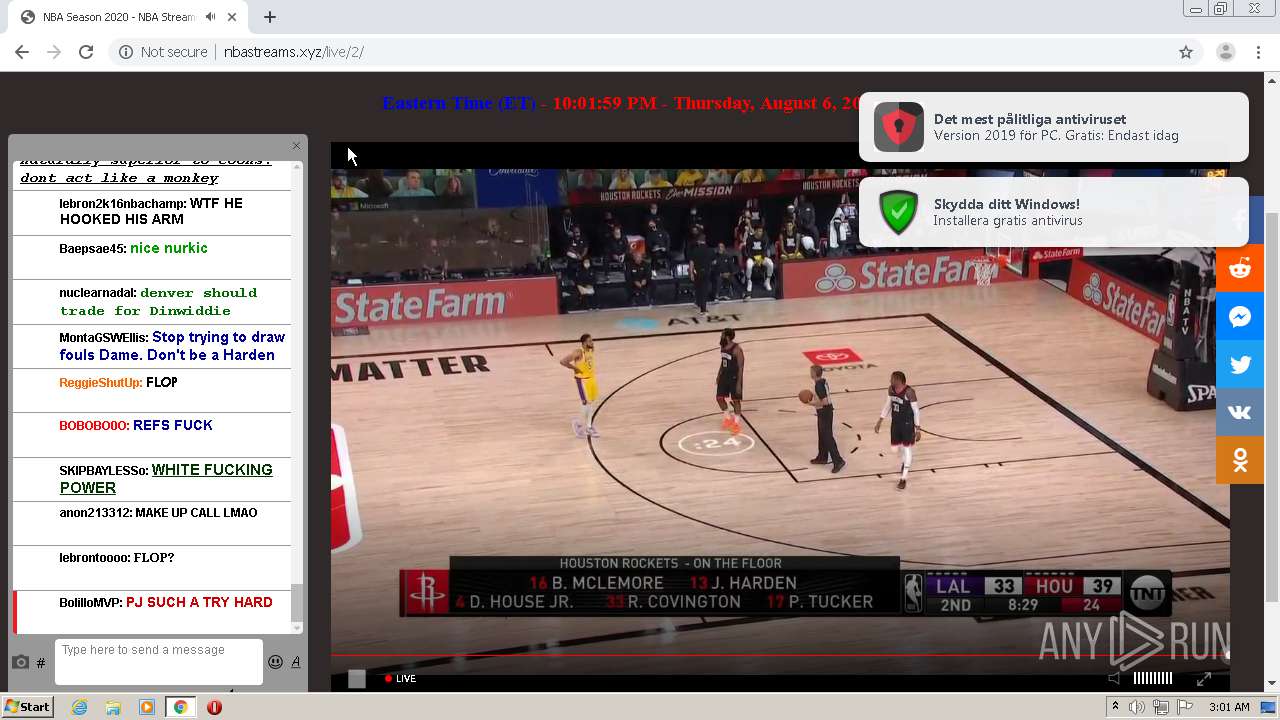Open Windows Explorer from the taskbar
This screenshot has height=720, width=1280.
[113, 707]
